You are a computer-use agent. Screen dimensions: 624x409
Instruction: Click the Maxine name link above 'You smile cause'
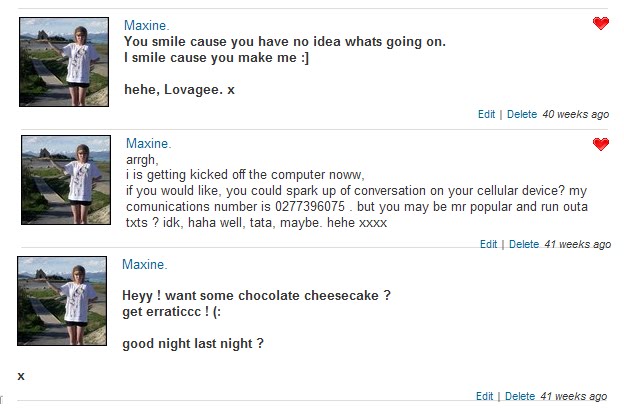click(x=146, y=25)
